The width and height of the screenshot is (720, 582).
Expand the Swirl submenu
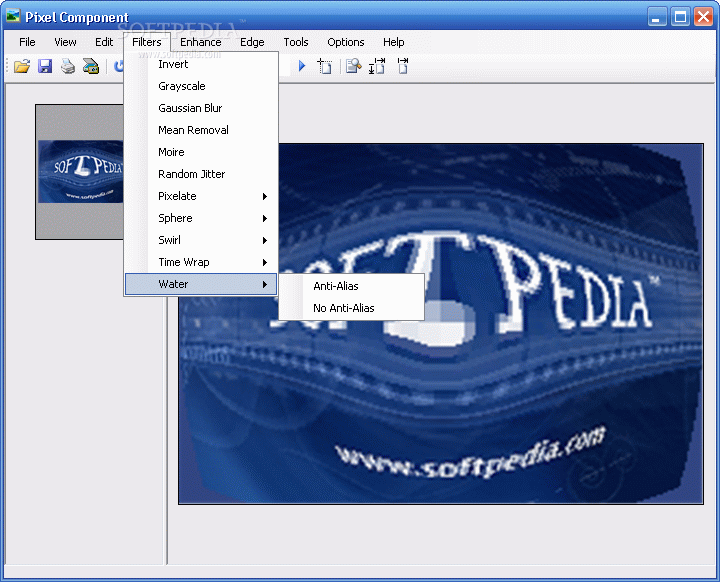click(201, 241)
